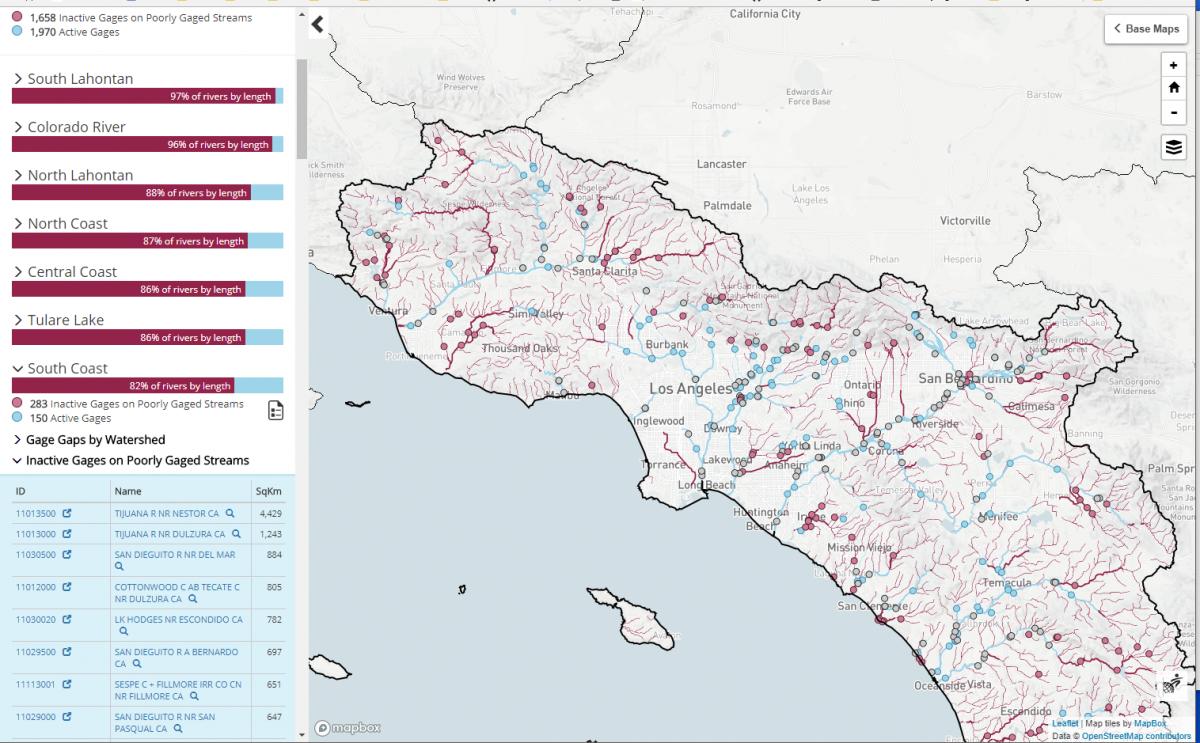Click the 4,429 SqKm value
1200x743 pixels.
[270, 513]
